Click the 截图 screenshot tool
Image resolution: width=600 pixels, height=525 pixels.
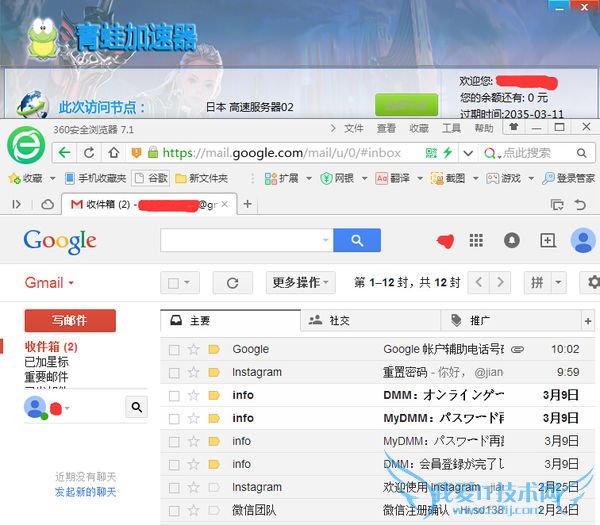click(x=448, y=178)
